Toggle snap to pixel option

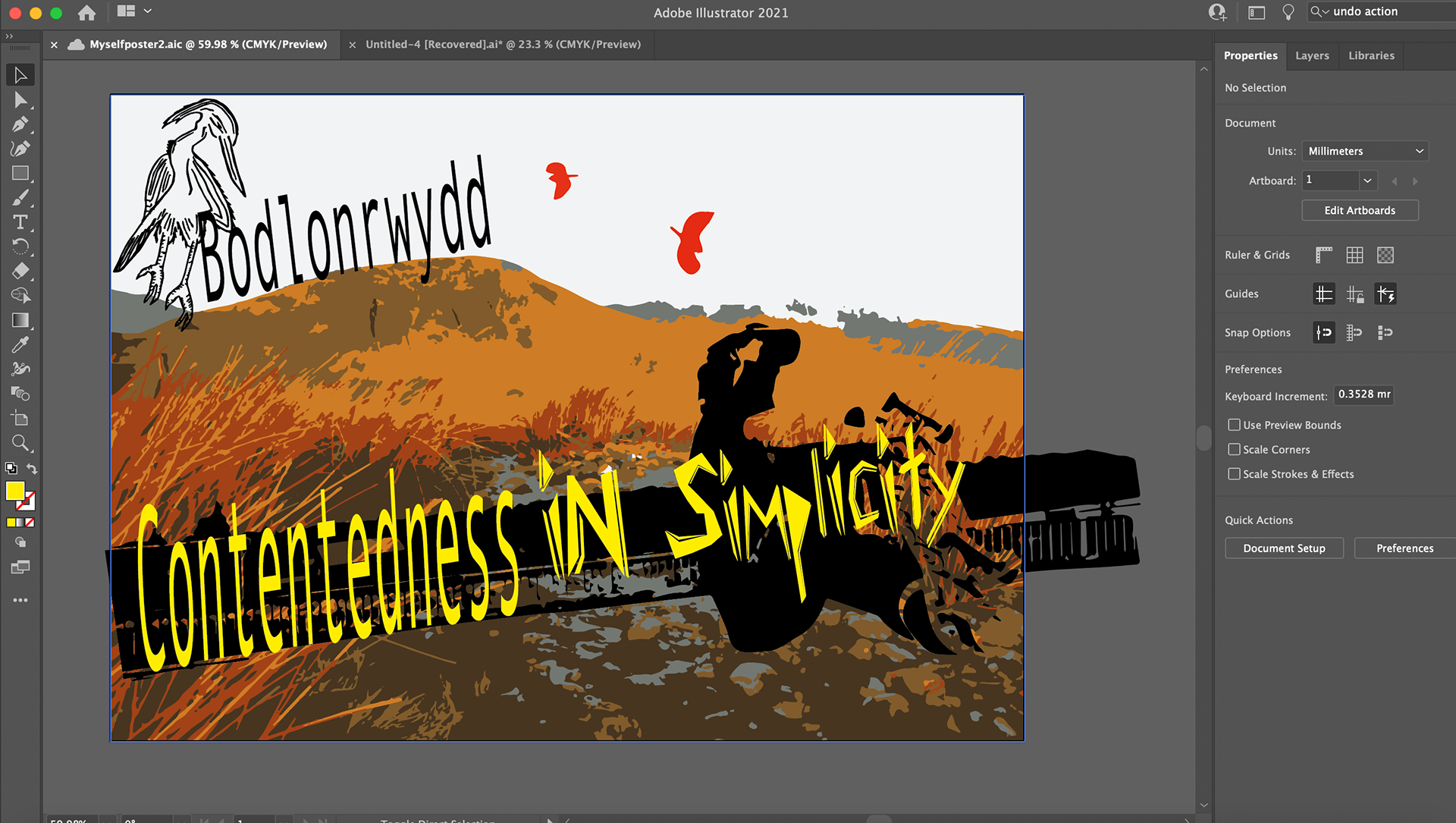pos(1385,332)
